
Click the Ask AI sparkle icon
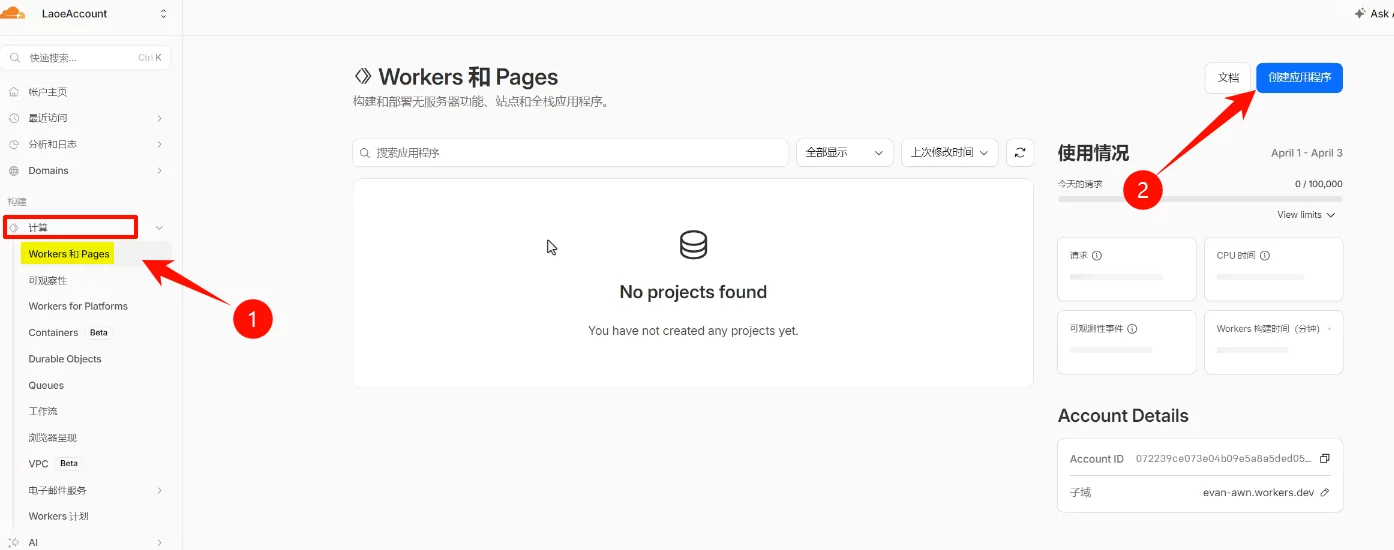click(1359, 14)
